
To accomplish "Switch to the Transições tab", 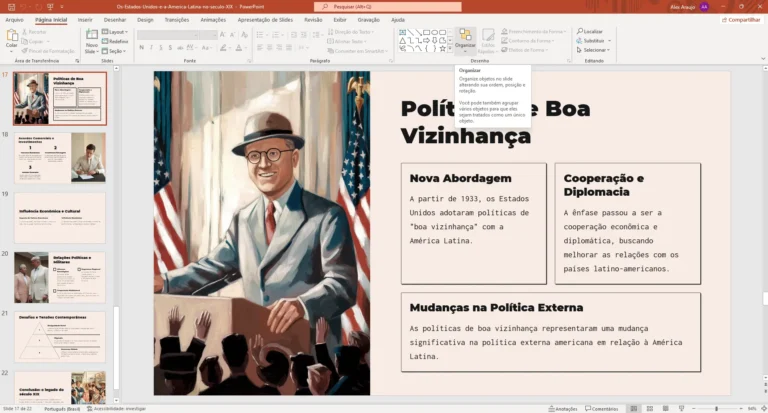I will [x=177, y=20].
